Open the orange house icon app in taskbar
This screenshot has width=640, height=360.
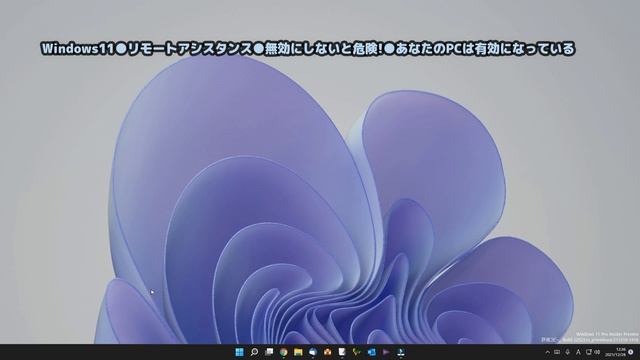(x=327, y=352)
